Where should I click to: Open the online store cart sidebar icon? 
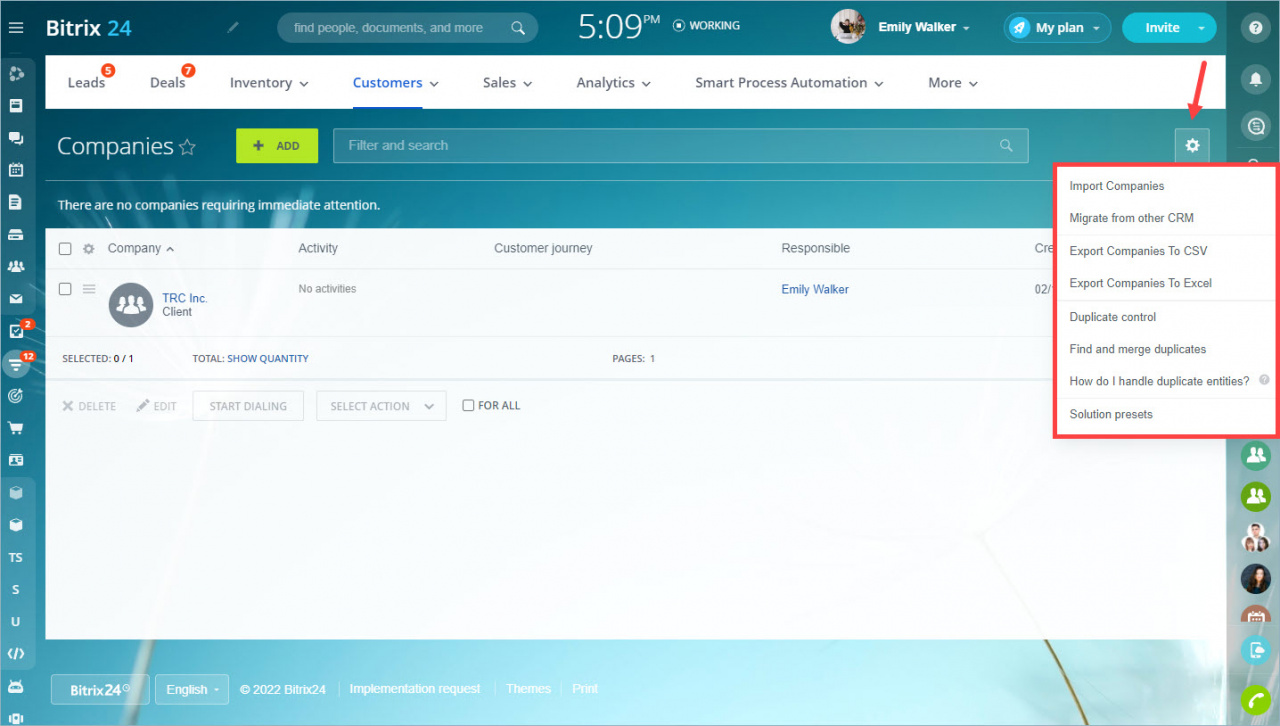[16, 428]
